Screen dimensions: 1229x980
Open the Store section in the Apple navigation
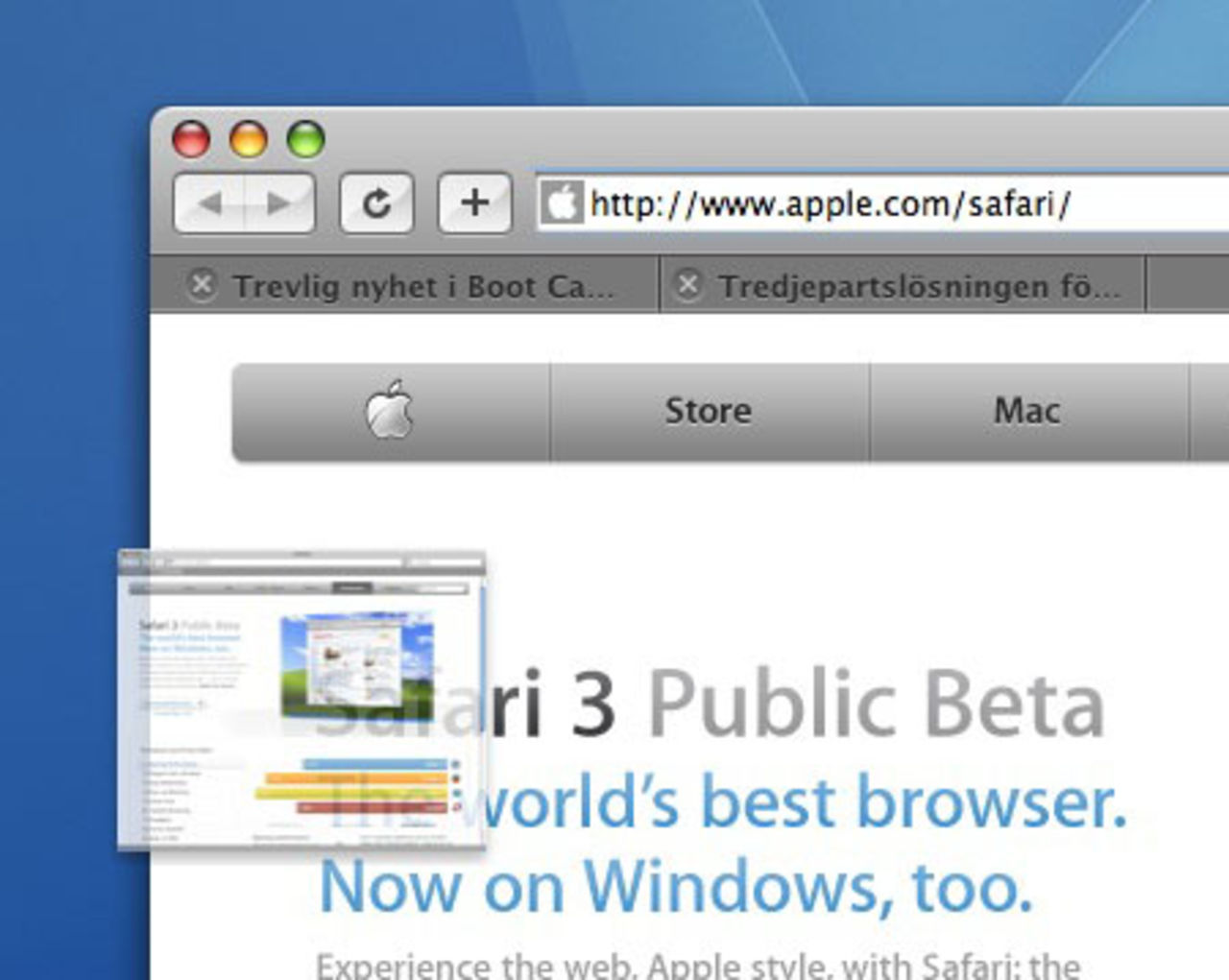(708, 410)
